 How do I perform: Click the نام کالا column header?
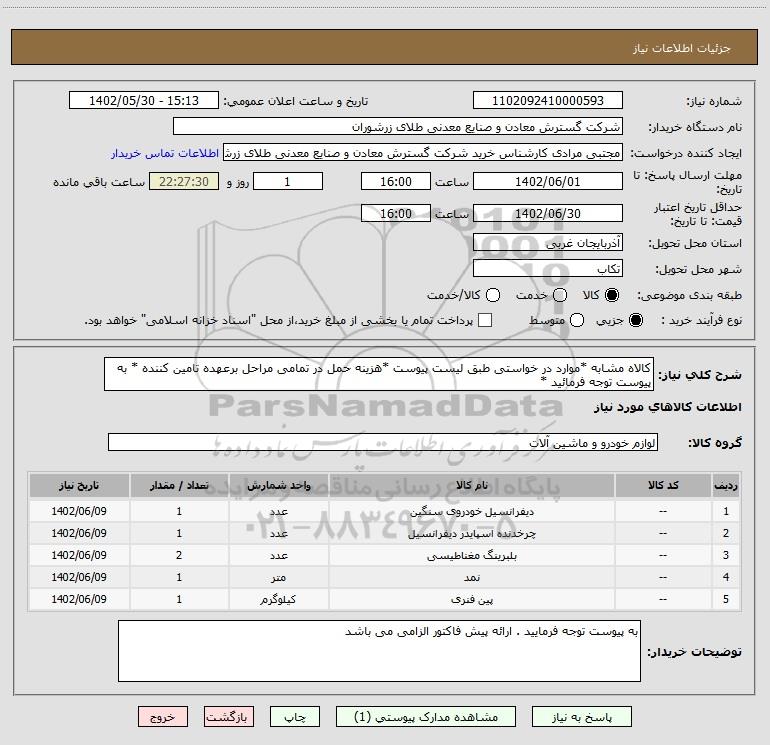tap(471, 485)
